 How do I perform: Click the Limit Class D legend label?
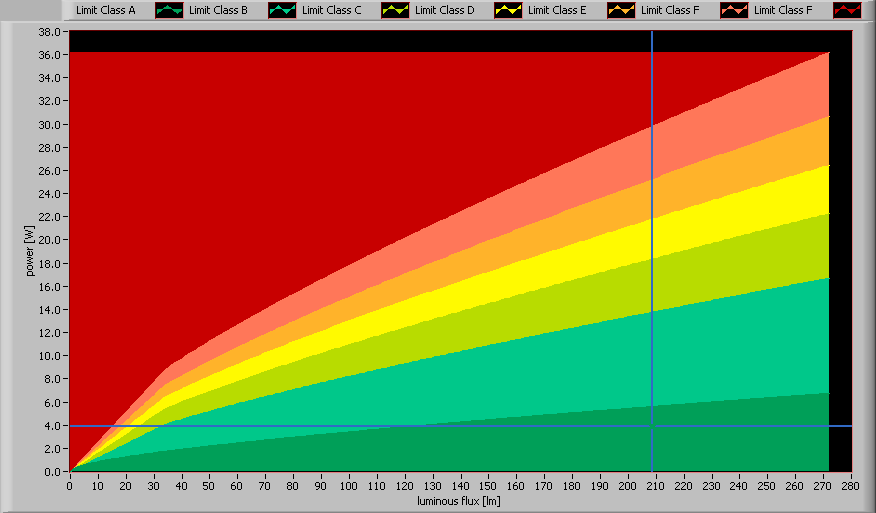click(444, 10)
